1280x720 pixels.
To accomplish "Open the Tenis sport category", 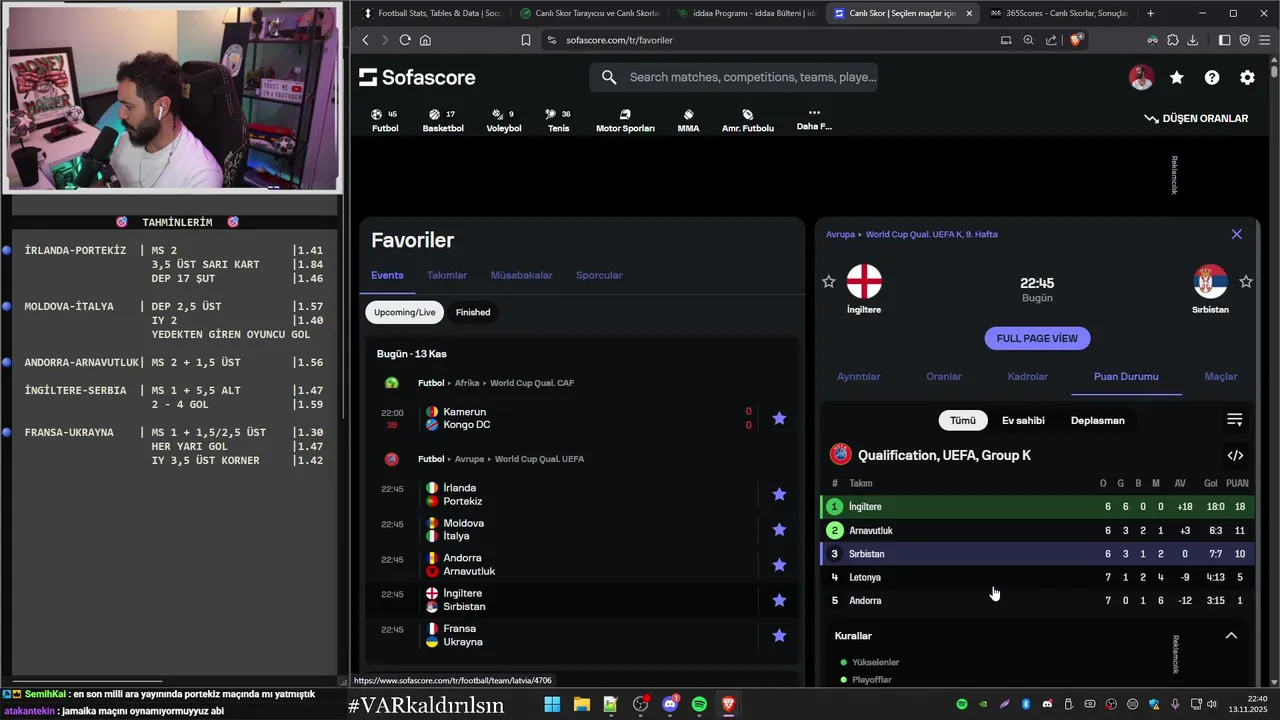I will (x=558, y=121).
